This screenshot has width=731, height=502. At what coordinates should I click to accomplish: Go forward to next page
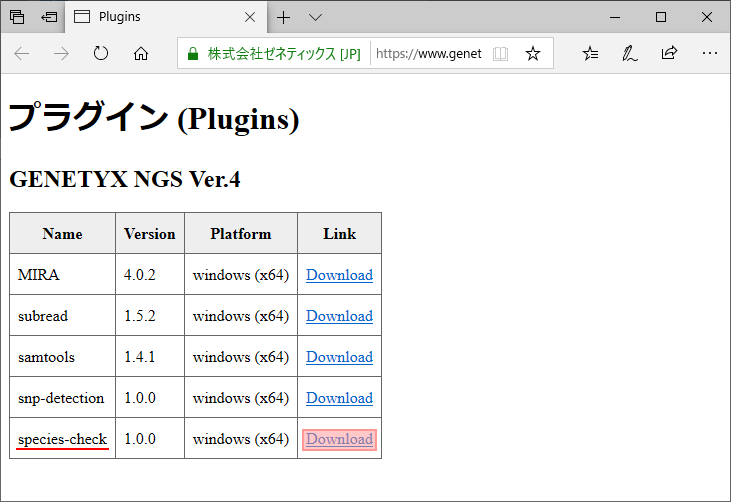pyautogui.click(x=61, y=54)
